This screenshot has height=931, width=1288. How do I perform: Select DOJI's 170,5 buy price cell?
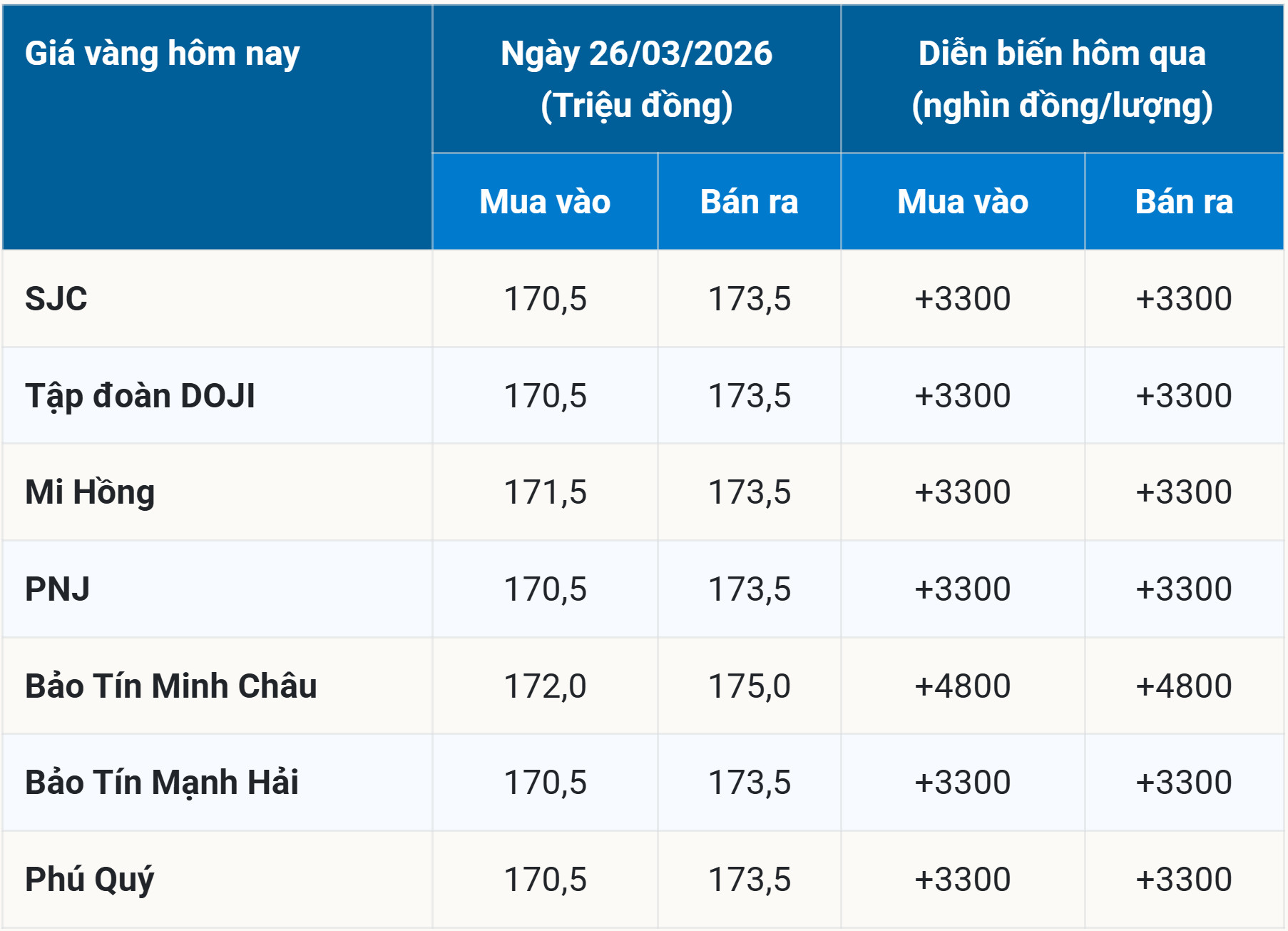pyautogui.click(x=545, y=396)
